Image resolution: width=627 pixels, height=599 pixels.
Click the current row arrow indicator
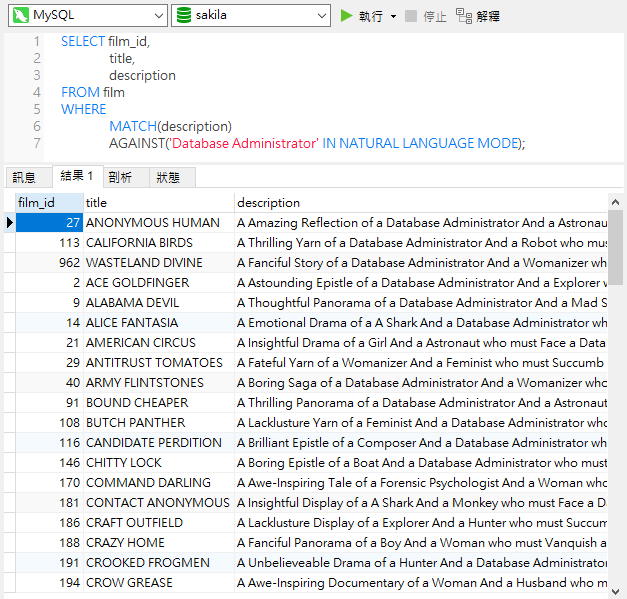click(10, 223)
